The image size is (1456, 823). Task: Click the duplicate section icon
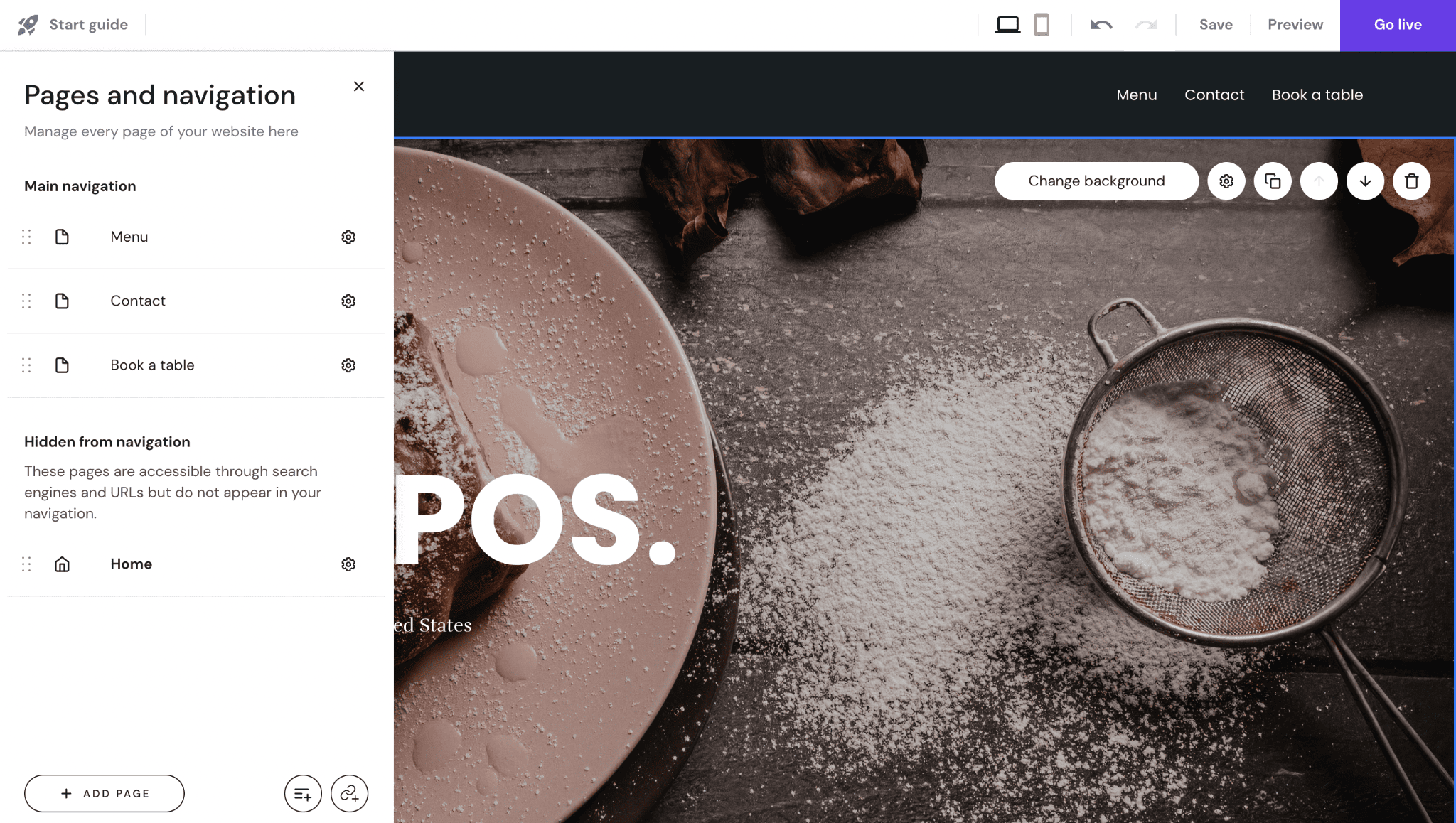1273,181
